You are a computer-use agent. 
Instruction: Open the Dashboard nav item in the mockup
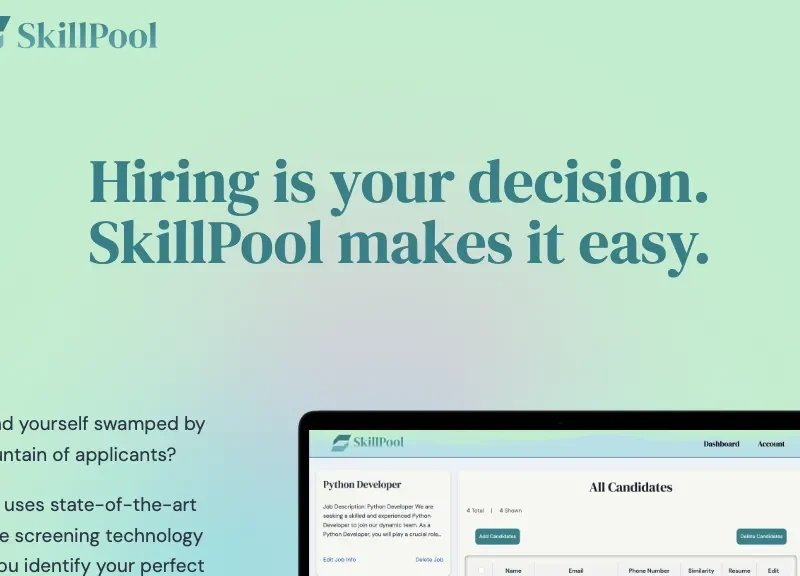coord(721,444)
